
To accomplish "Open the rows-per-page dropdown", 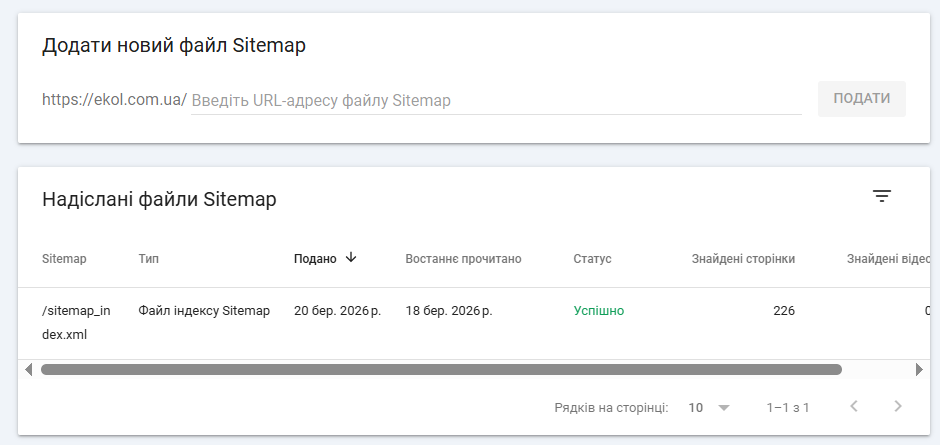I will click(x=710, y=408).
